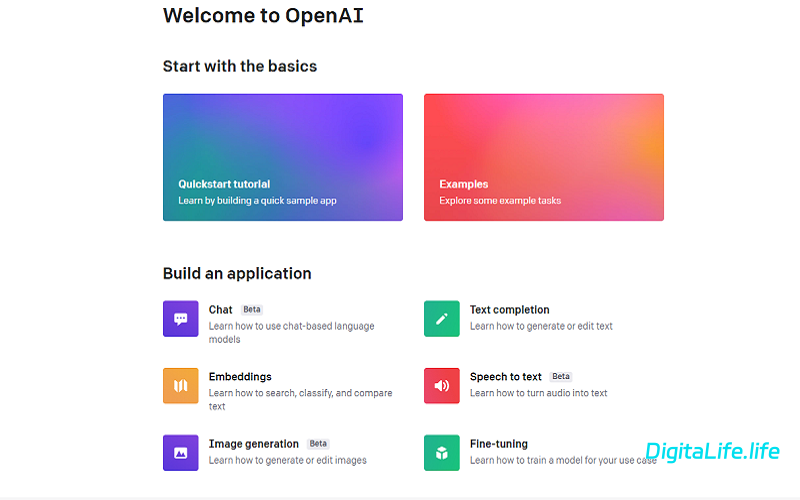Click the DigitalLife.life watermark text
Viewport: 800px width, 500px height.
[x=712, y=451]
